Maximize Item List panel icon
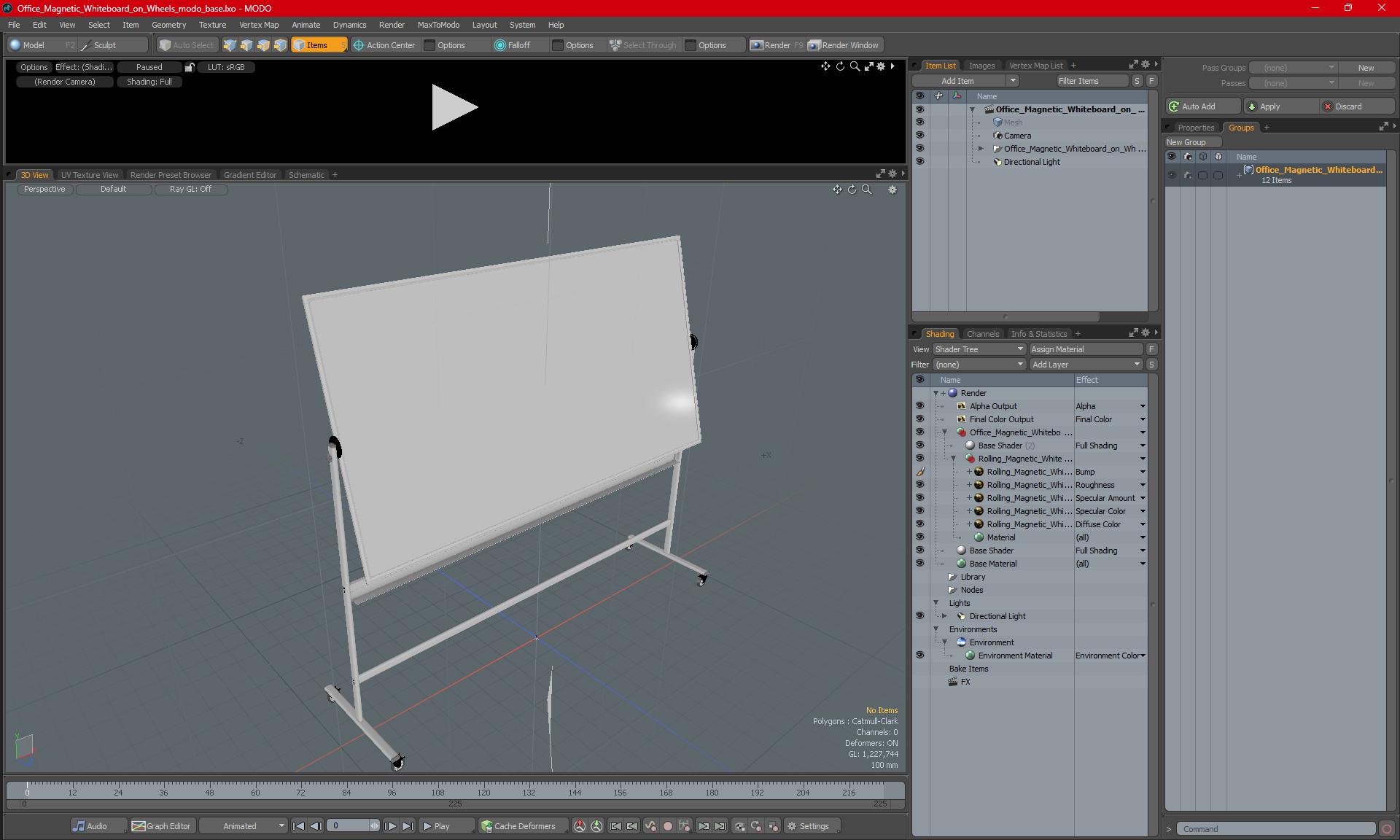The image size is (1400, 840). click(x=1133, y=65)
